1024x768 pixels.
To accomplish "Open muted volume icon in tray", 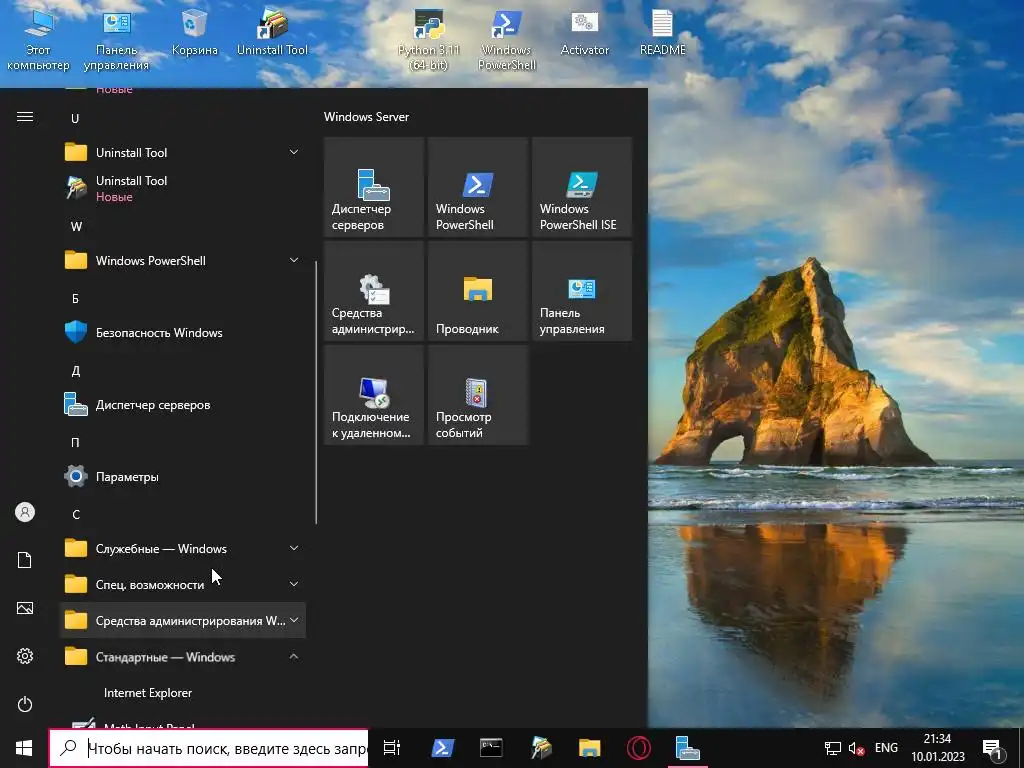I will point(856,748).
